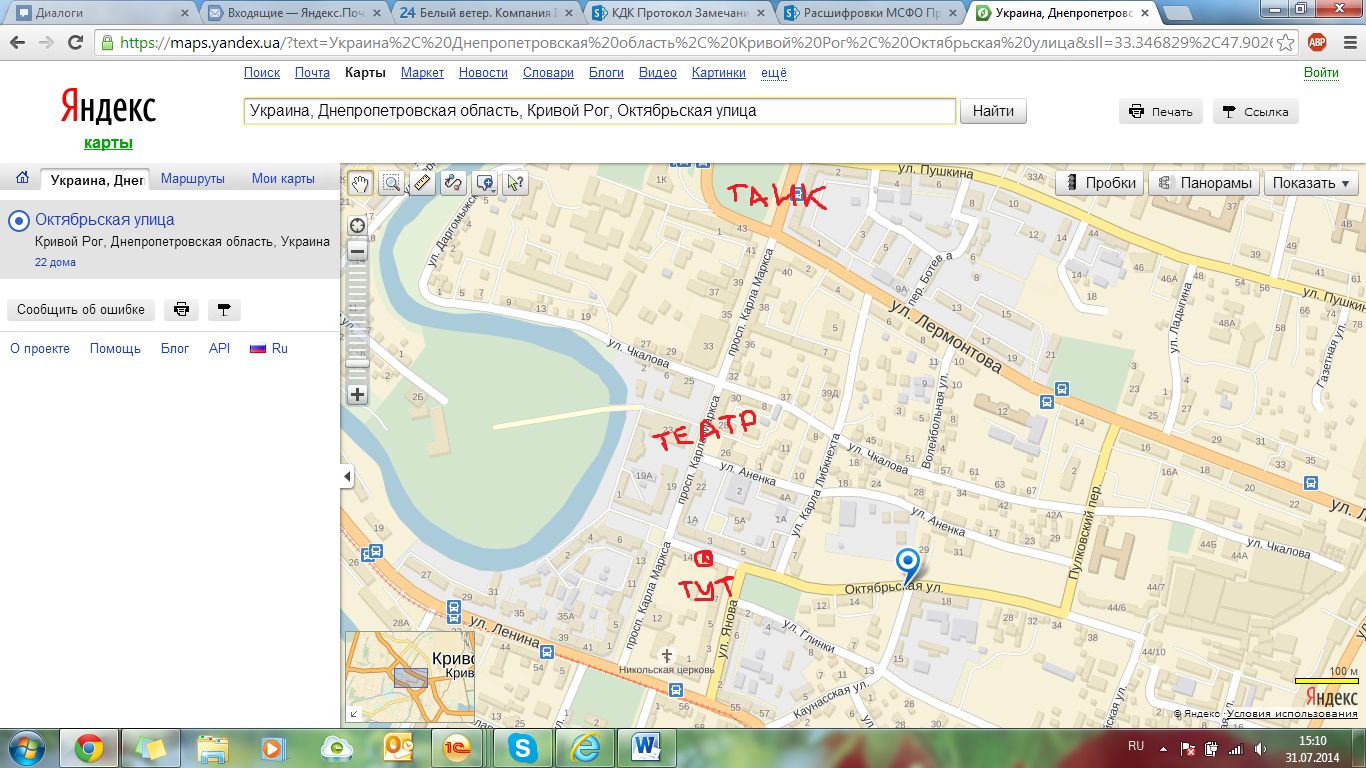Click Сообщить об ошибке button
This screenshot has height=768, width=1366.
(x=81, y=310)
